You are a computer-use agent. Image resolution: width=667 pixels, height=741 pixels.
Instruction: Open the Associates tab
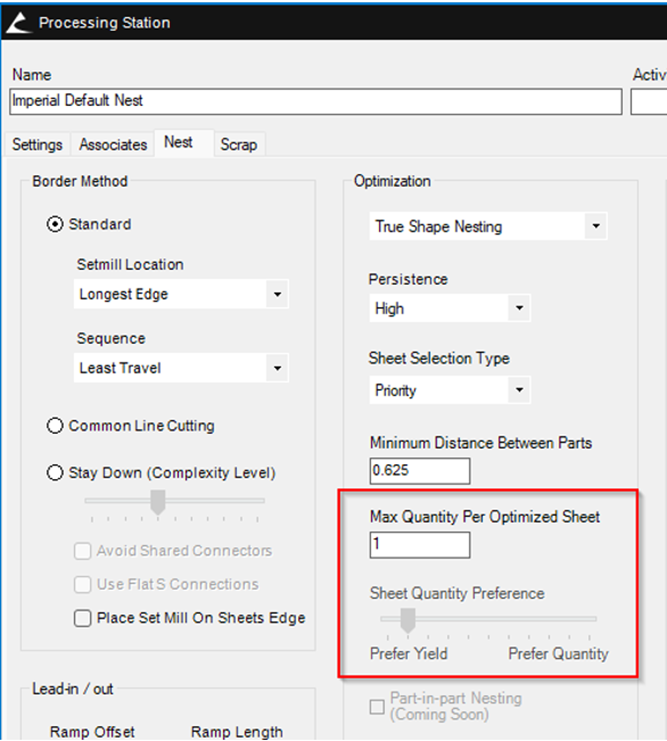(113, 145)
